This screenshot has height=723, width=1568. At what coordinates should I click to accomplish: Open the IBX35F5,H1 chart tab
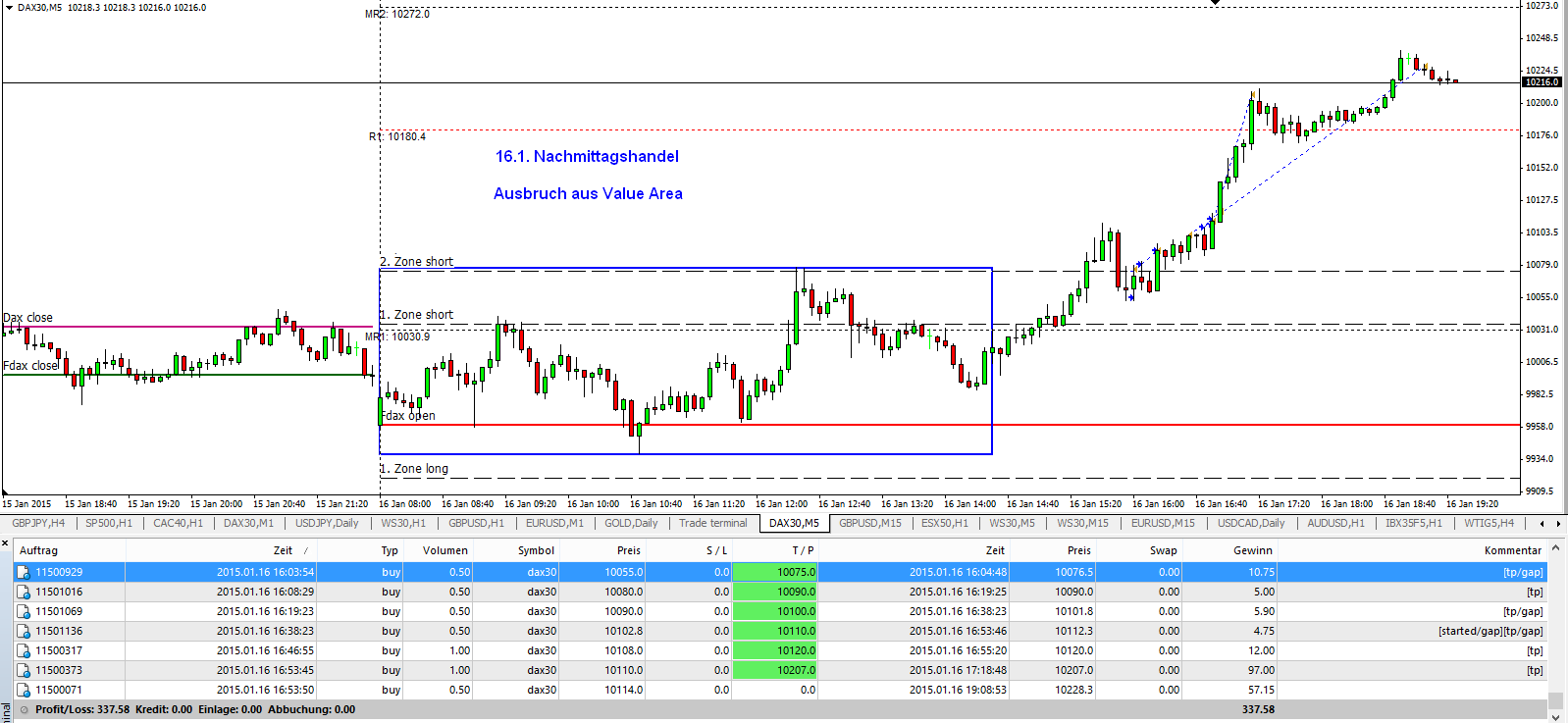pyautogui.click(x=1414, y=523)
